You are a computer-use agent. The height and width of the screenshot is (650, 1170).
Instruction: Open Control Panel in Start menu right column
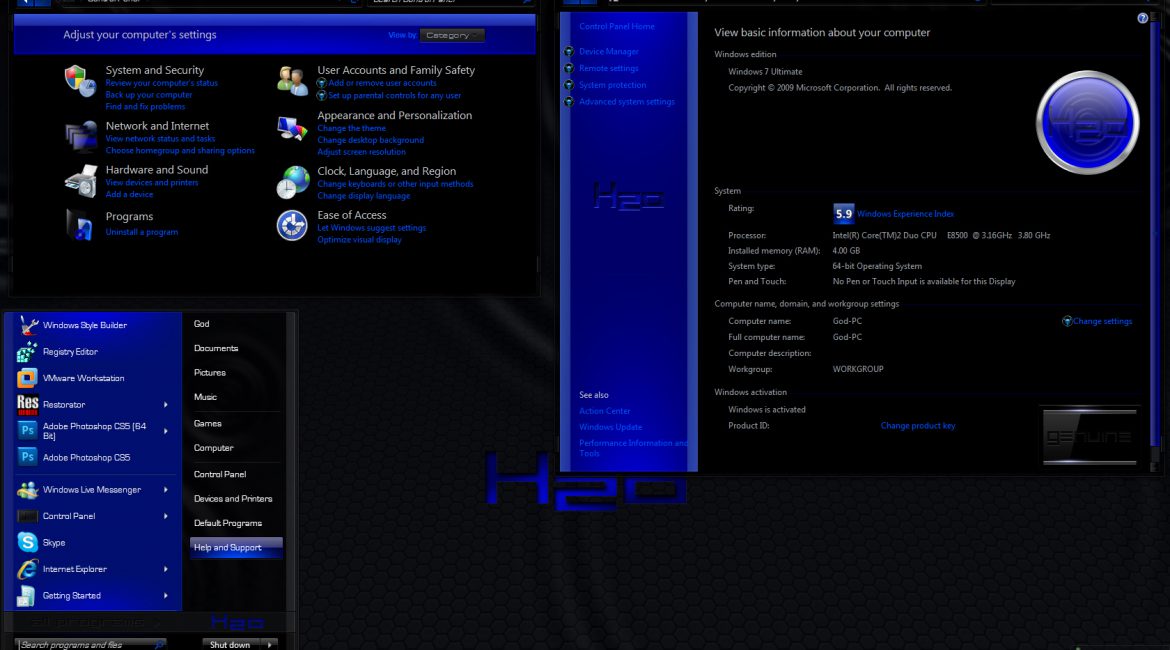(x=220, y=474)
